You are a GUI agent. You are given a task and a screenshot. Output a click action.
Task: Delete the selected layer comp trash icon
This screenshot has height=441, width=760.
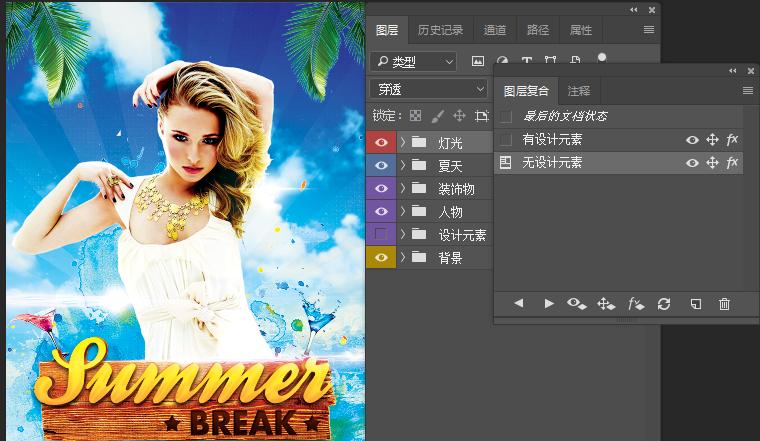click(724, 304)
